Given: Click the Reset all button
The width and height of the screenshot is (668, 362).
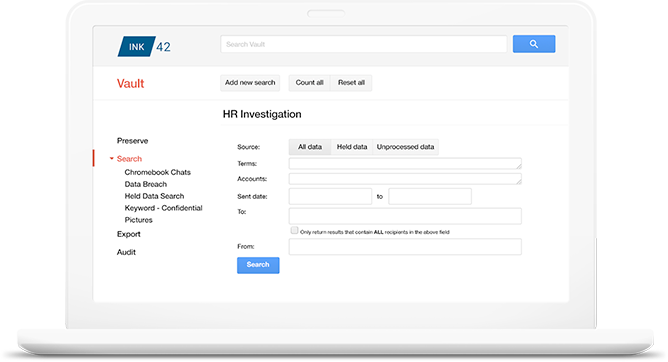Looking at the screenshot, I should 351,83.
